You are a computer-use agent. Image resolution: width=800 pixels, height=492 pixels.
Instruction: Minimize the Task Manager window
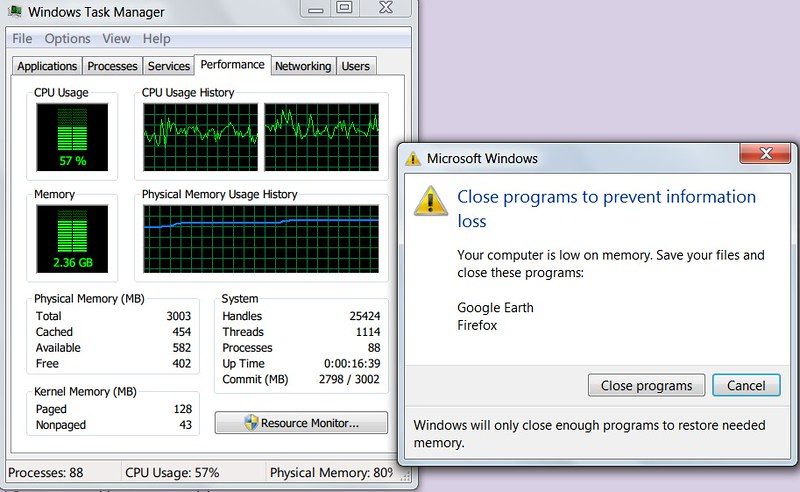point(316,8)
